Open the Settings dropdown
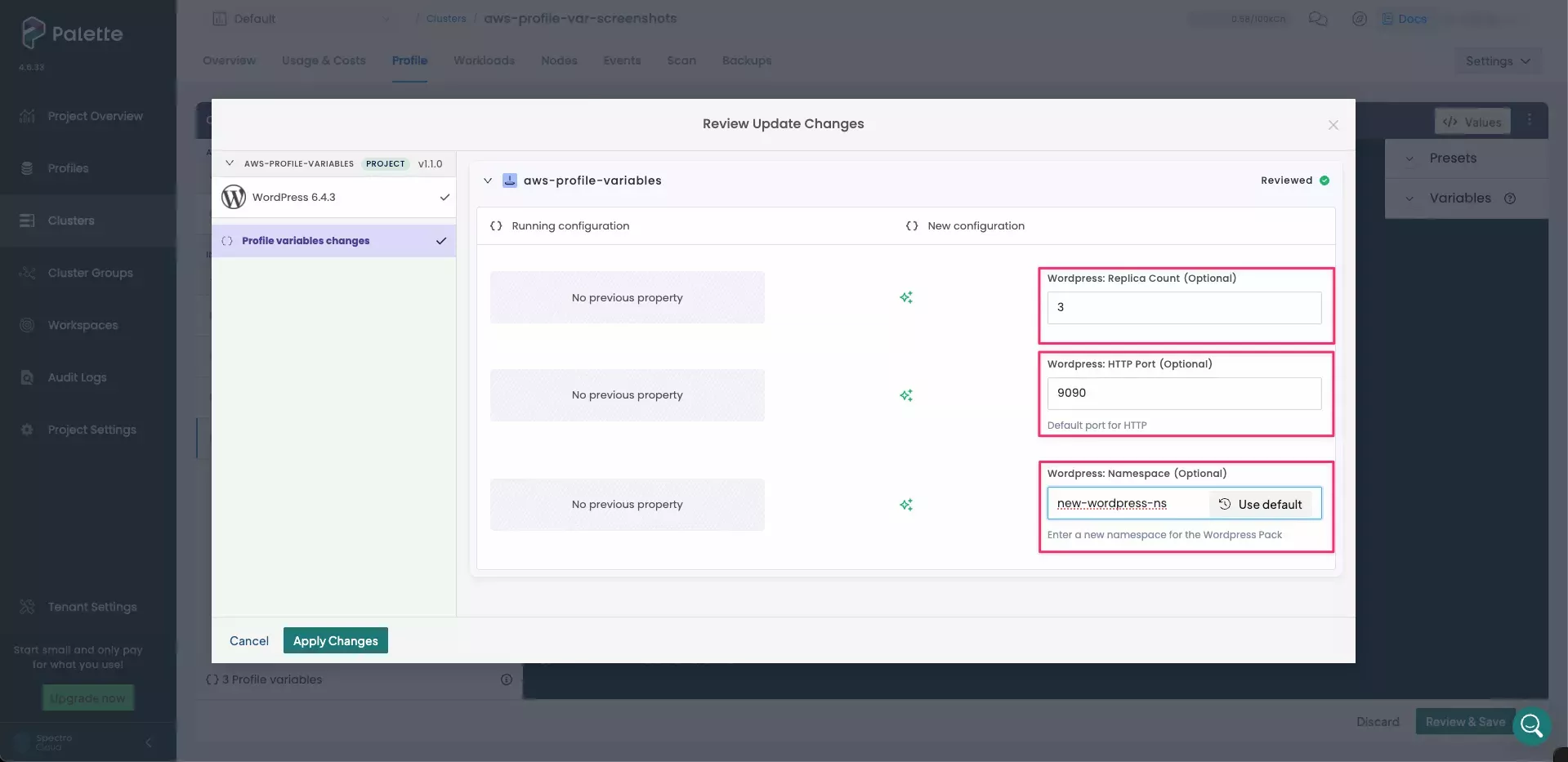This screenshot has height=762, width=1568. 1497,61
